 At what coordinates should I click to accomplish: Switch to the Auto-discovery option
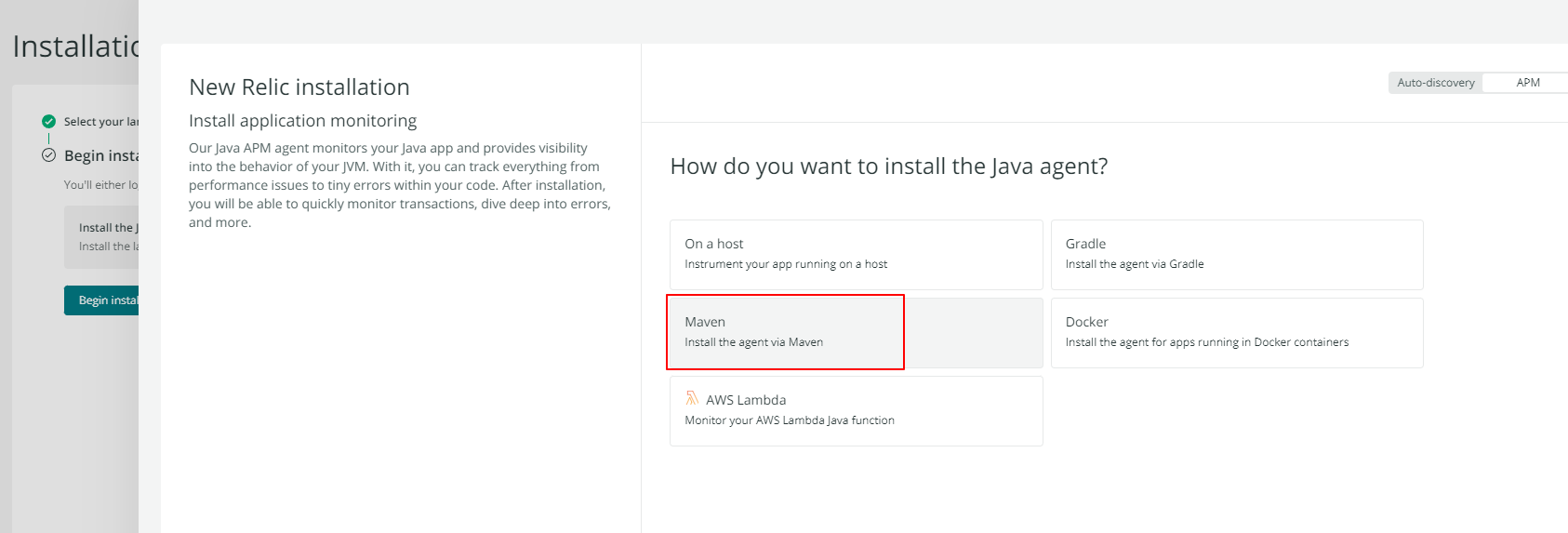[x=1435, y=83]
